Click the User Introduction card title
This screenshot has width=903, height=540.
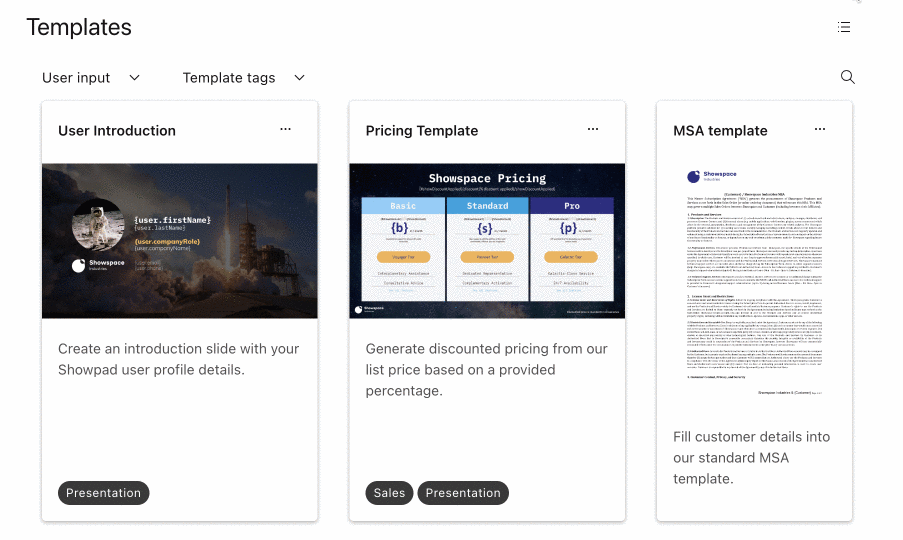coord(117,131)
